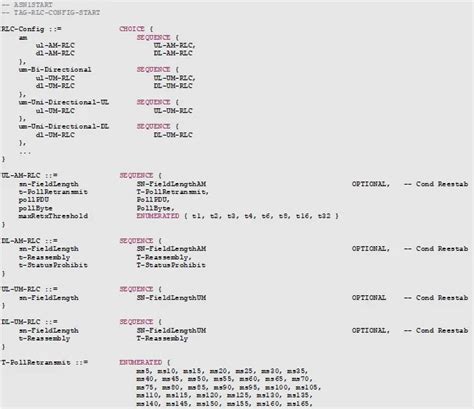The height and width of the screenshot is (409, 474).
Task: Click ENUMERATED keyword on the maxRetxThreshold line
Action: tap(158, 216)
